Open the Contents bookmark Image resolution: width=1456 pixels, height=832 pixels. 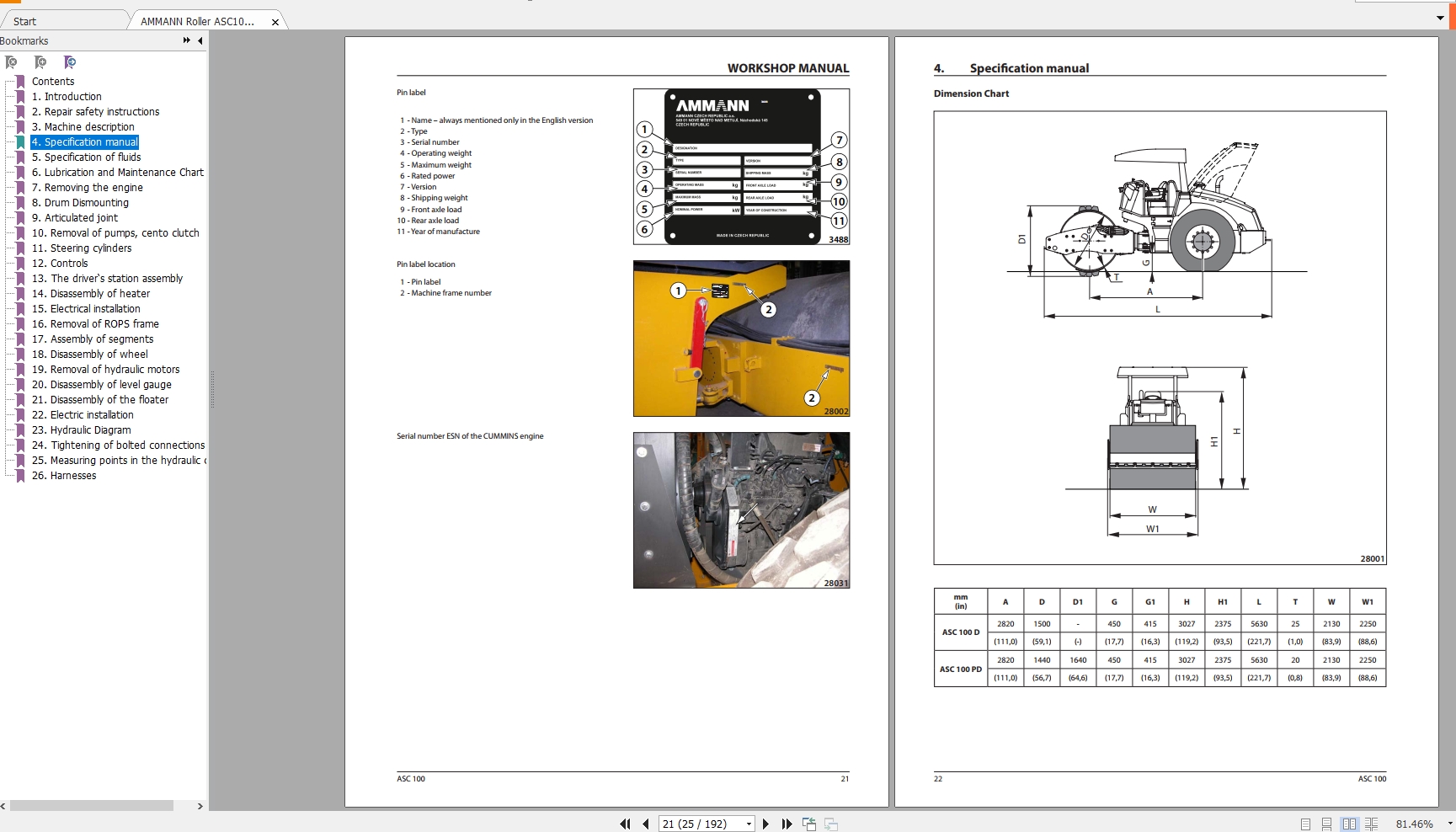(x=53, y=82)
